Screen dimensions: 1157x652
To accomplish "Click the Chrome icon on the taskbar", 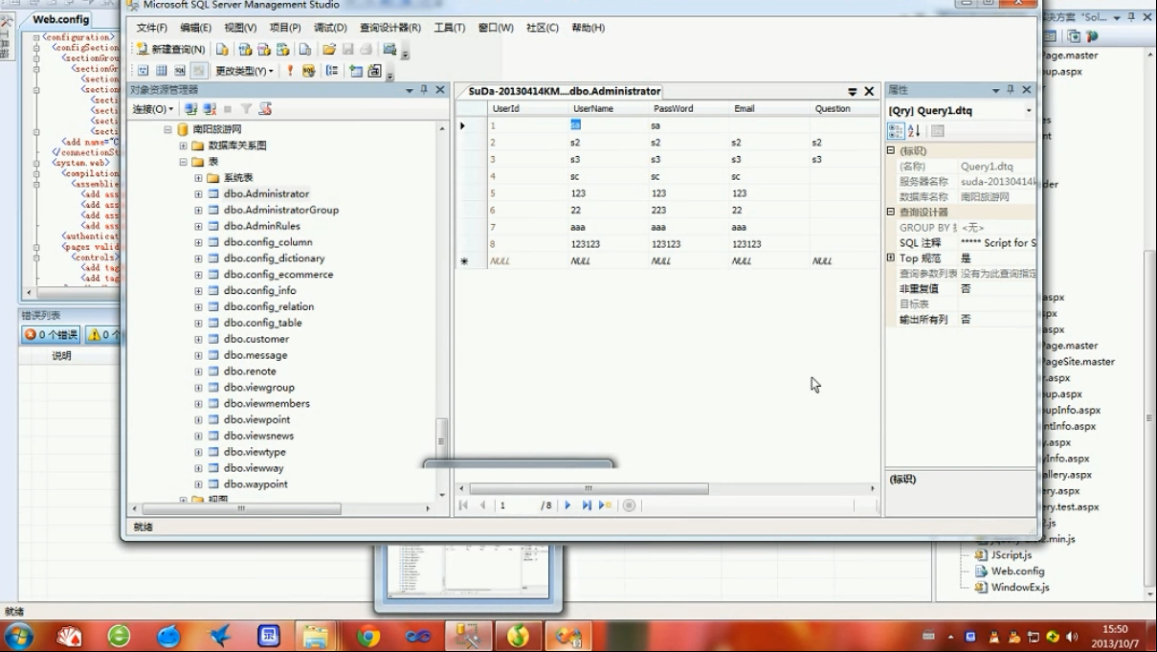I will tap(368, 636).
